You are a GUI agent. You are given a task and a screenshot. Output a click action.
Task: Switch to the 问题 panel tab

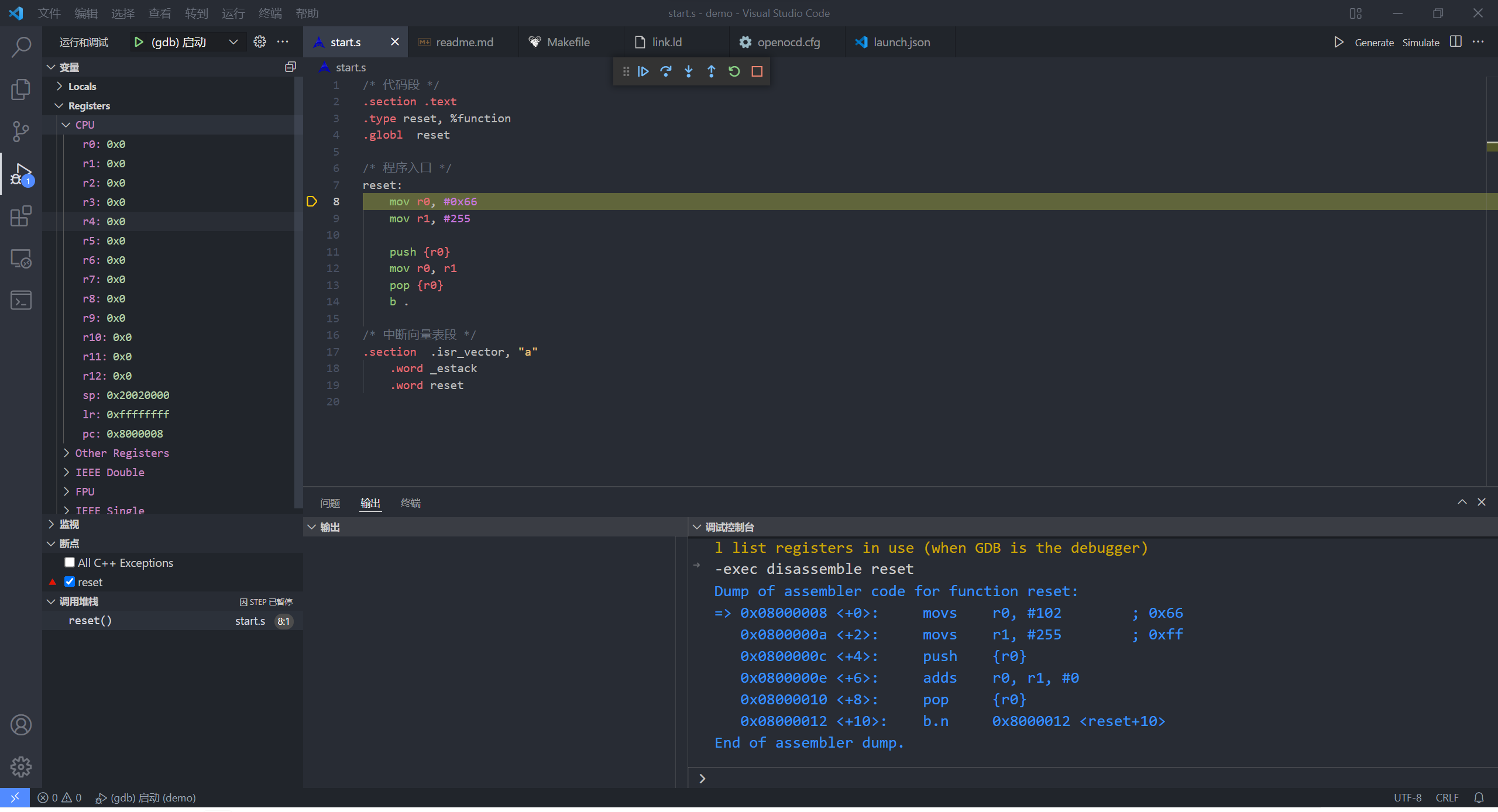[330, 503]
